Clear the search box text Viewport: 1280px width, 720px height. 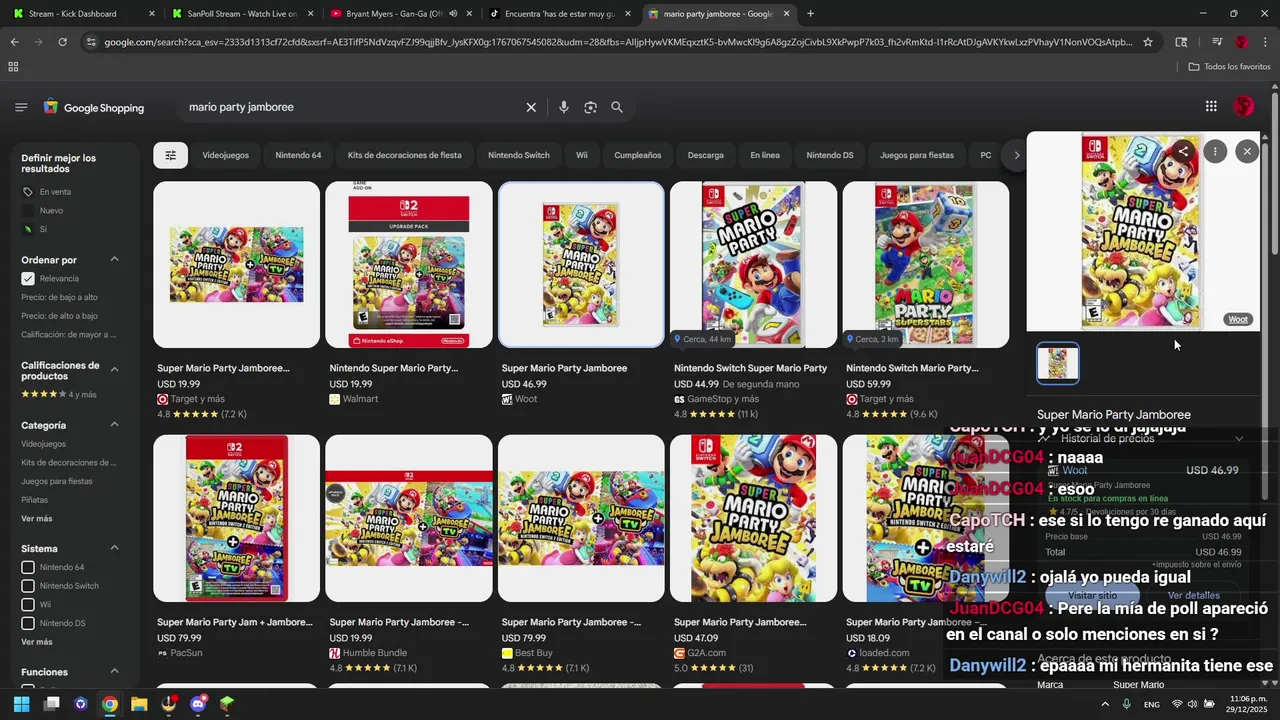[531, 107]
